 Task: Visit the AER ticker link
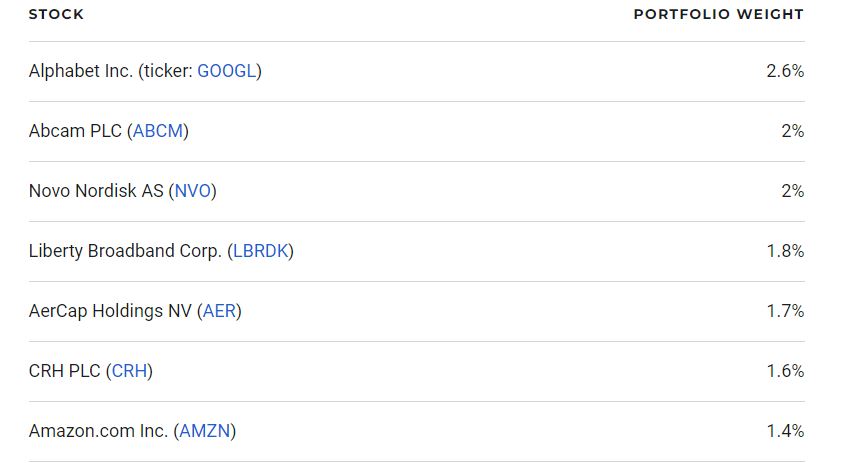219,311
